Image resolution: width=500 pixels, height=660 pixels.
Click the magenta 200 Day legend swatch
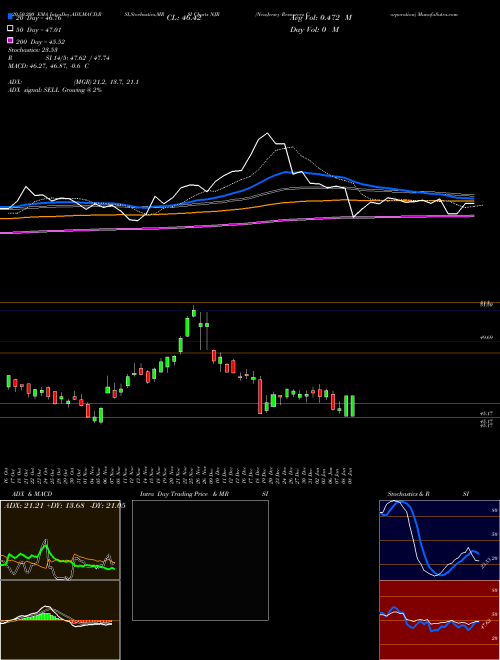point(10,41)
